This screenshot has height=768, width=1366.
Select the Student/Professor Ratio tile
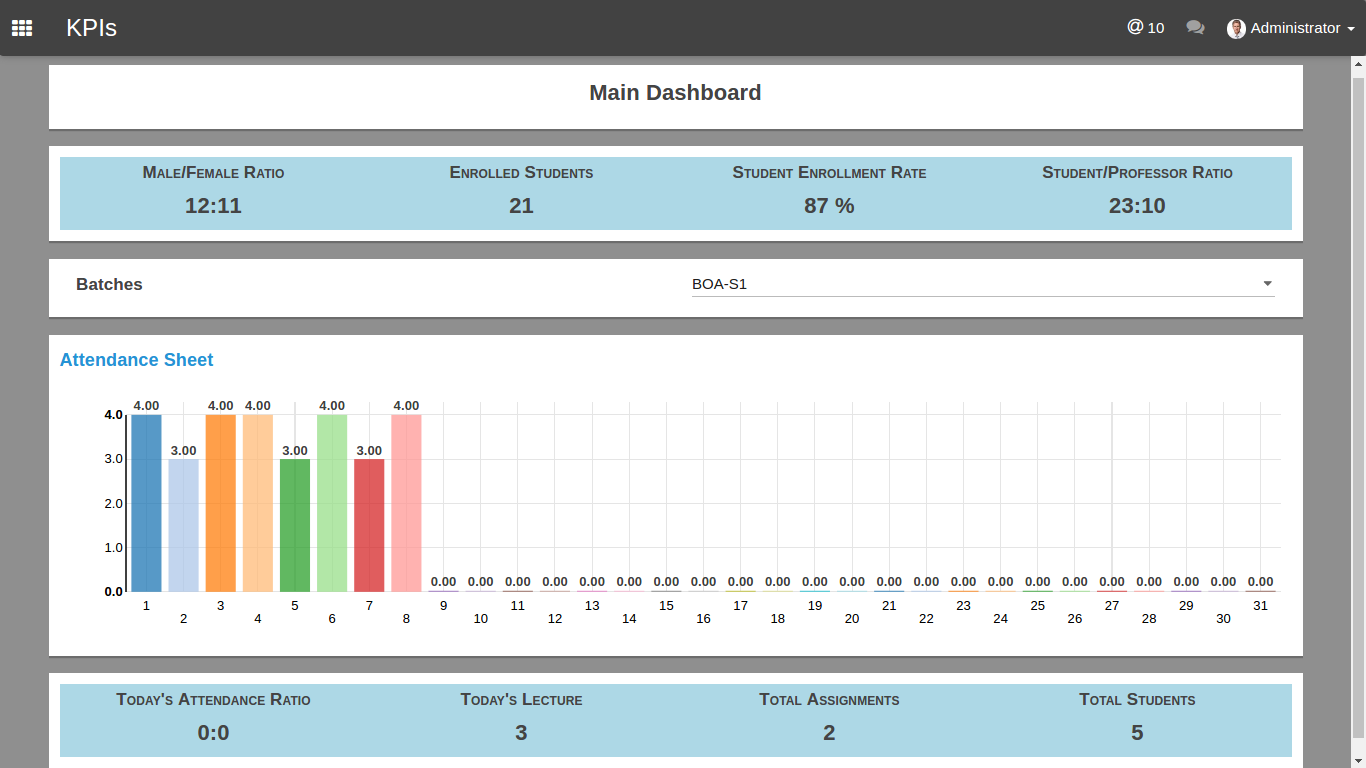point(1137,193)
